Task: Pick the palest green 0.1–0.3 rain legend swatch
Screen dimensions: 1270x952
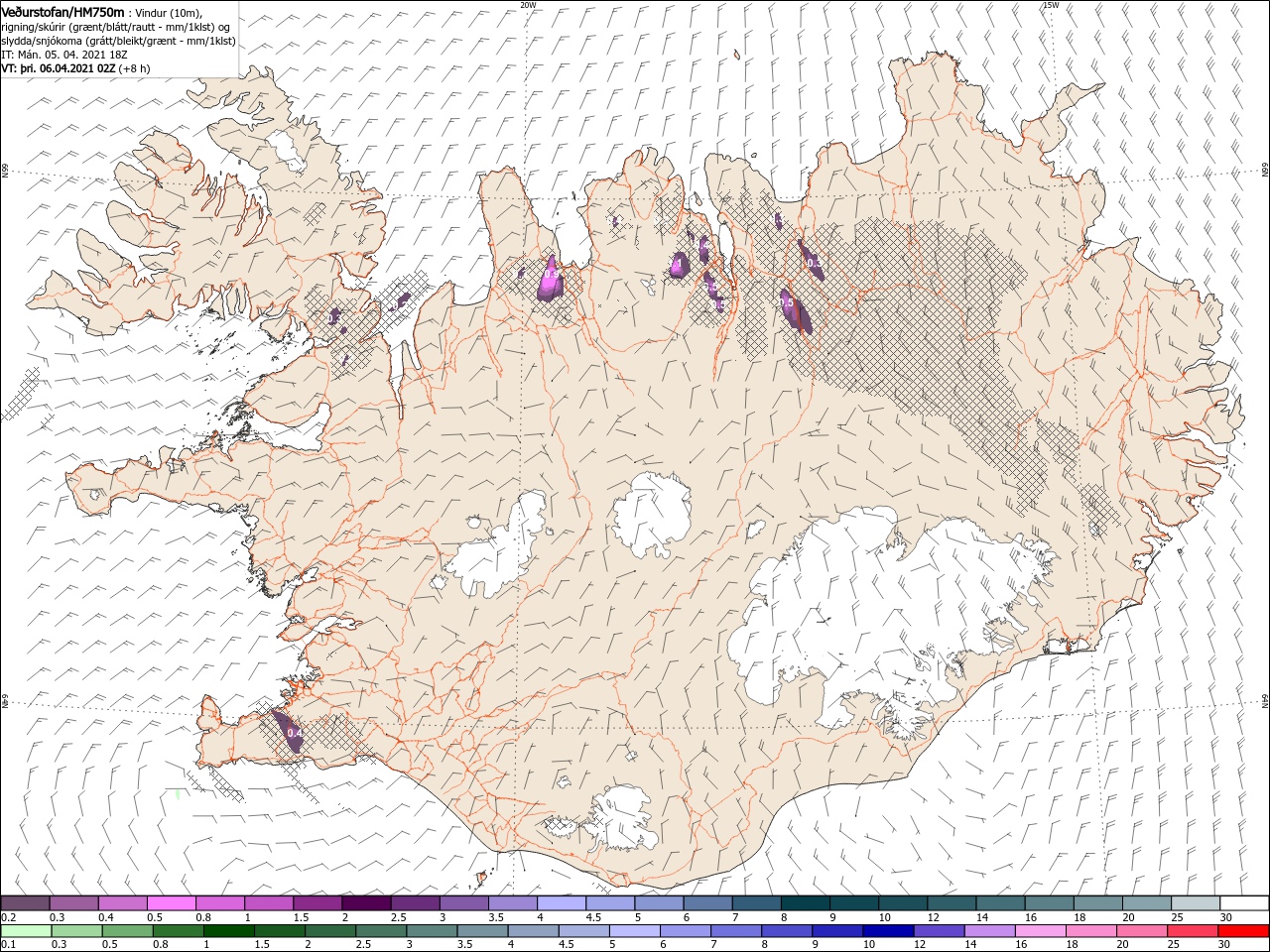Action: (26, 931)
